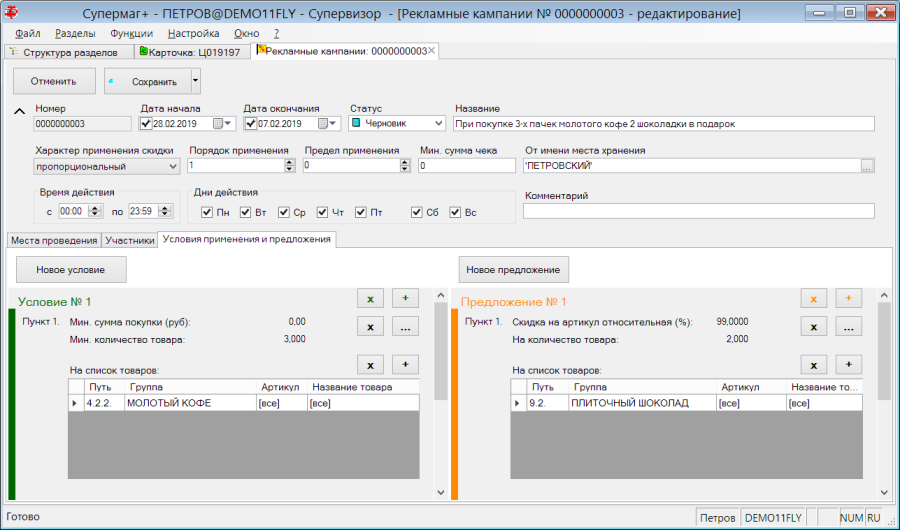Open ellipsis editor for offer Пункт 1
Screen dimensions: 900x530
(848, 327)
